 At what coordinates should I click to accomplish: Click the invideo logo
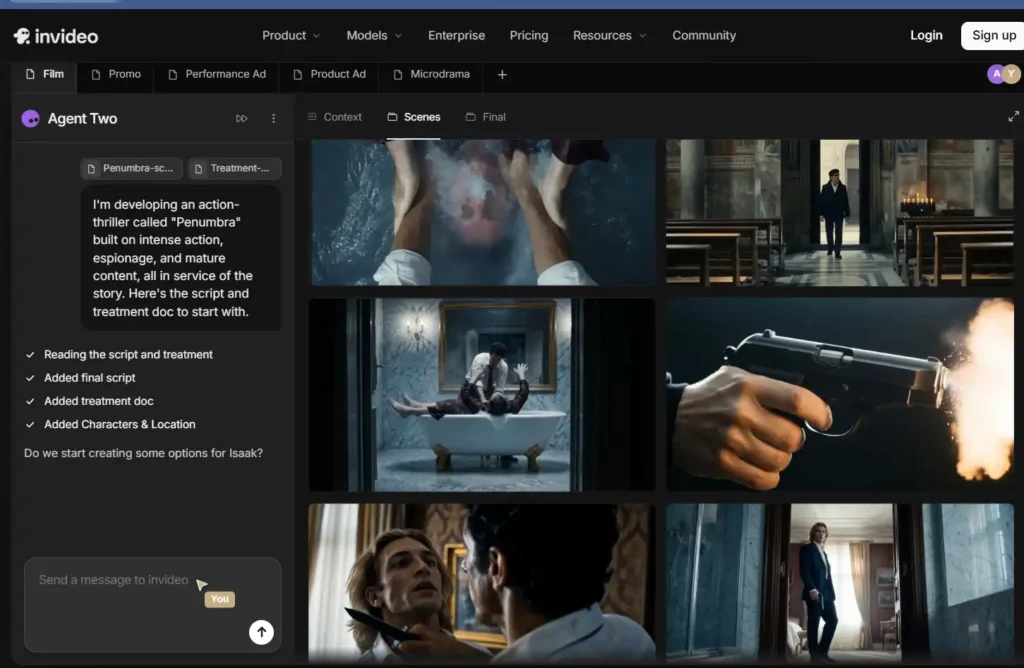pos(56,36)
